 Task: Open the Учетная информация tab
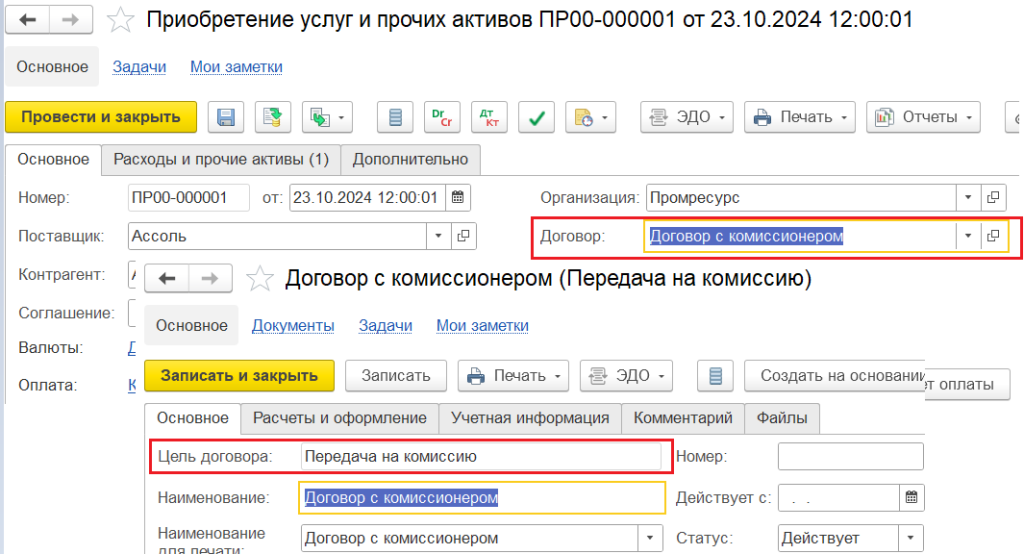(x=530, y=418)
